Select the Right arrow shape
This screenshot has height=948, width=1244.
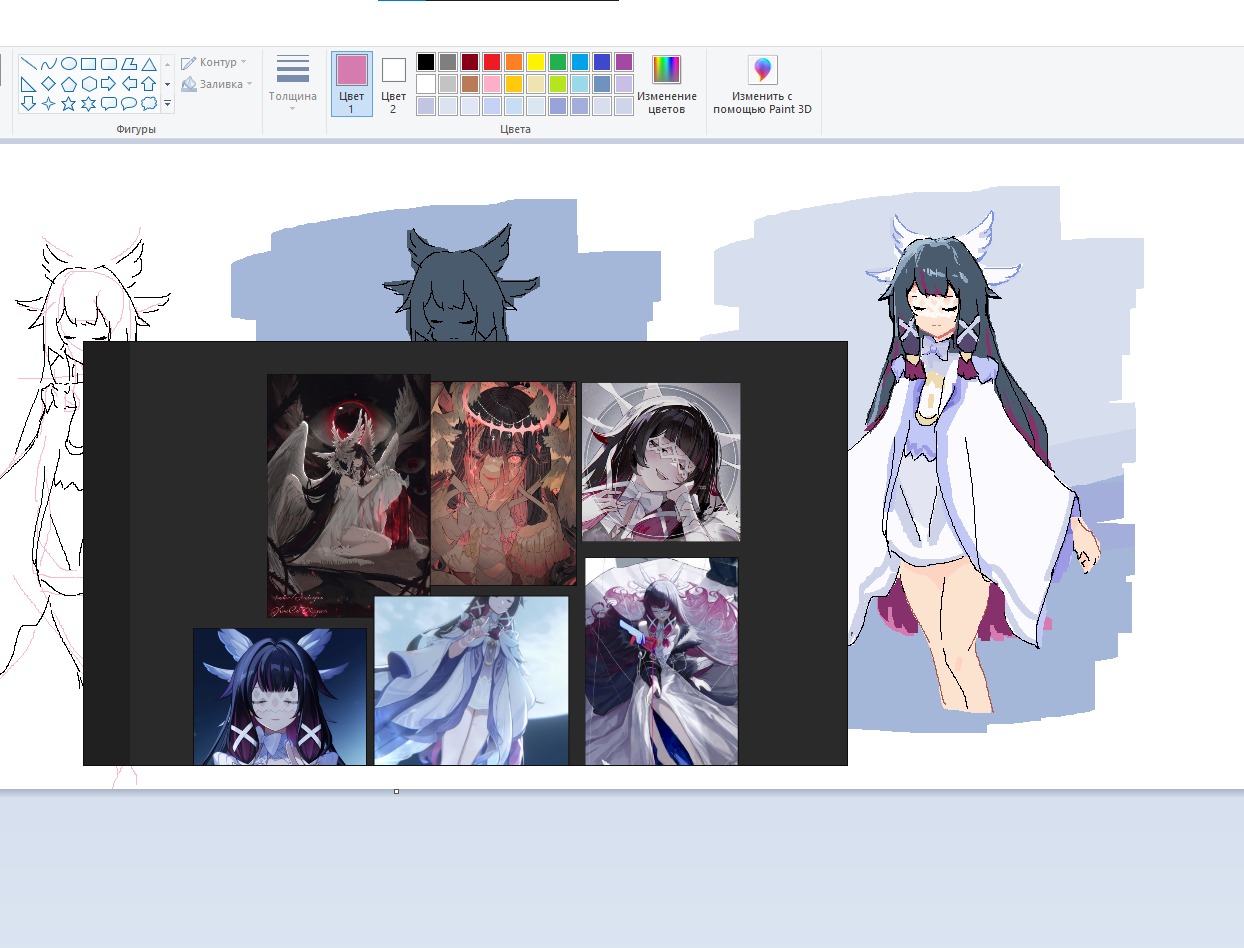coord(108,83)
